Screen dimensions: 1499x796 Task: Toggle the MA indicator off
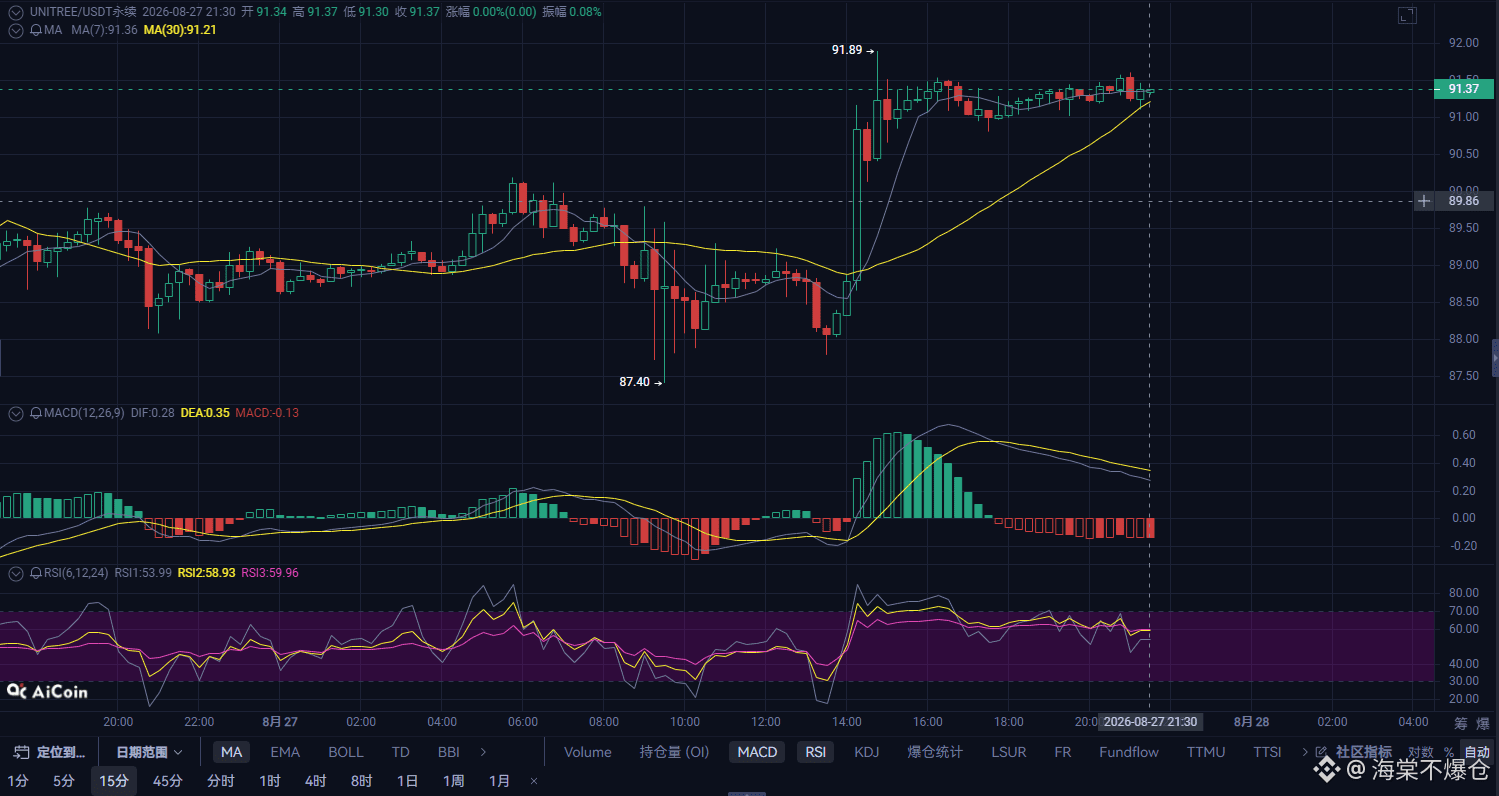click(x=231, y=752)
